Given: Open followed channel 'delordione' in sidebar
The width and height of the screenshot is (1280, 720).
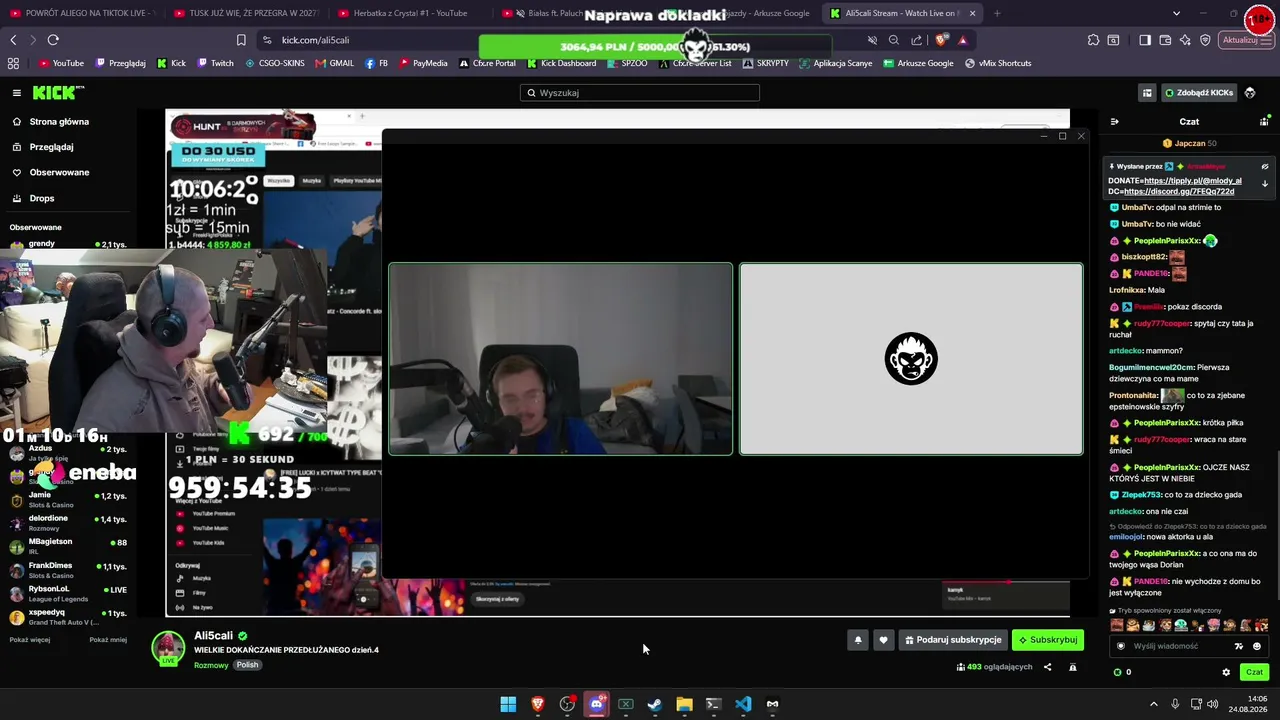Looking at the screenshot, I should point(68,523).
